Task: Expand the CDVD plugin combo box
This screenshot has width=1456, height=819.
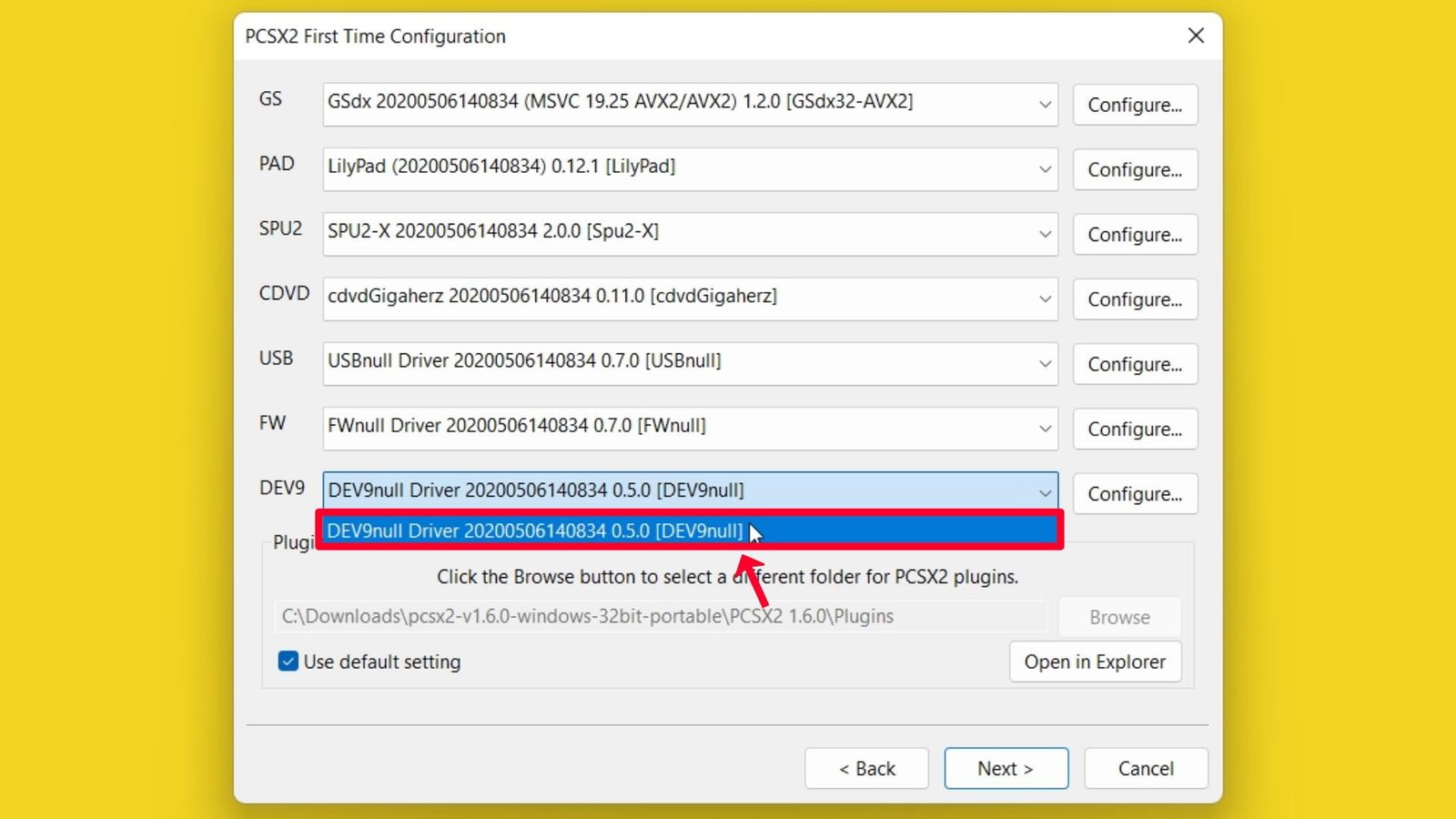Action: 690,298
